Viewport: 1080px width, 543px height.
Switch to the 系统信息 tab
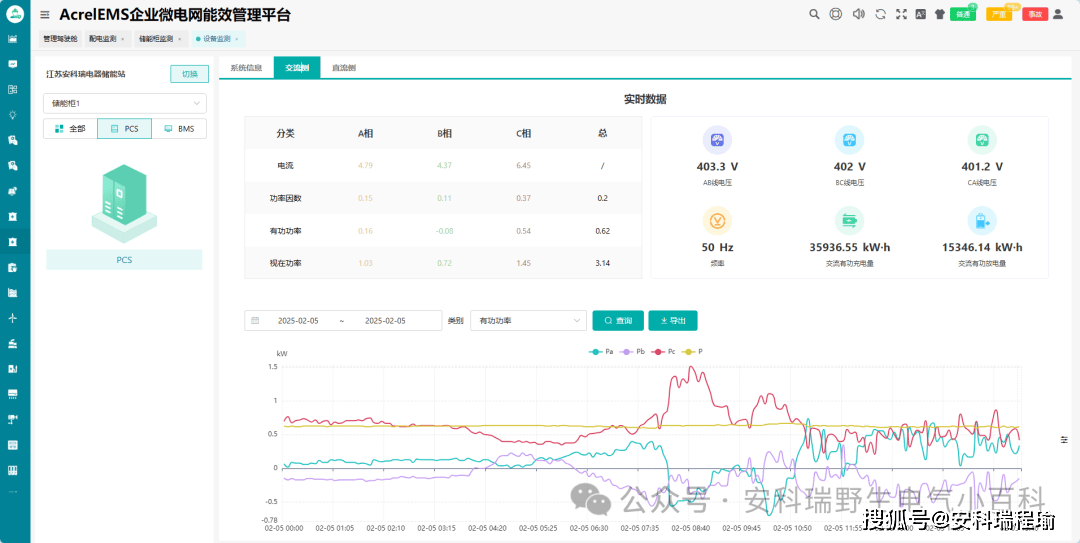(246, 68)
